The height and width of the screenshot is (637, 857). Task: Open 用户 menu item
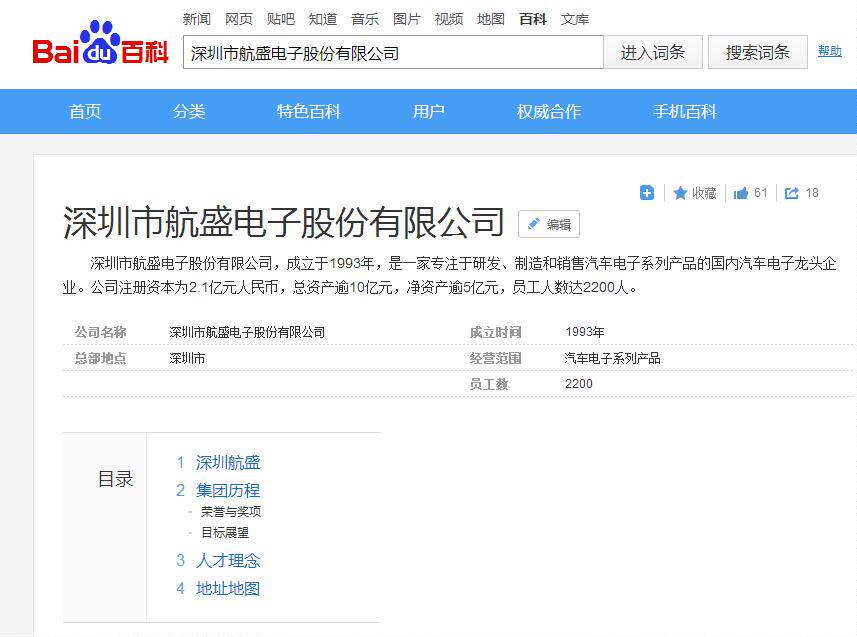click(x=428, y=112)
